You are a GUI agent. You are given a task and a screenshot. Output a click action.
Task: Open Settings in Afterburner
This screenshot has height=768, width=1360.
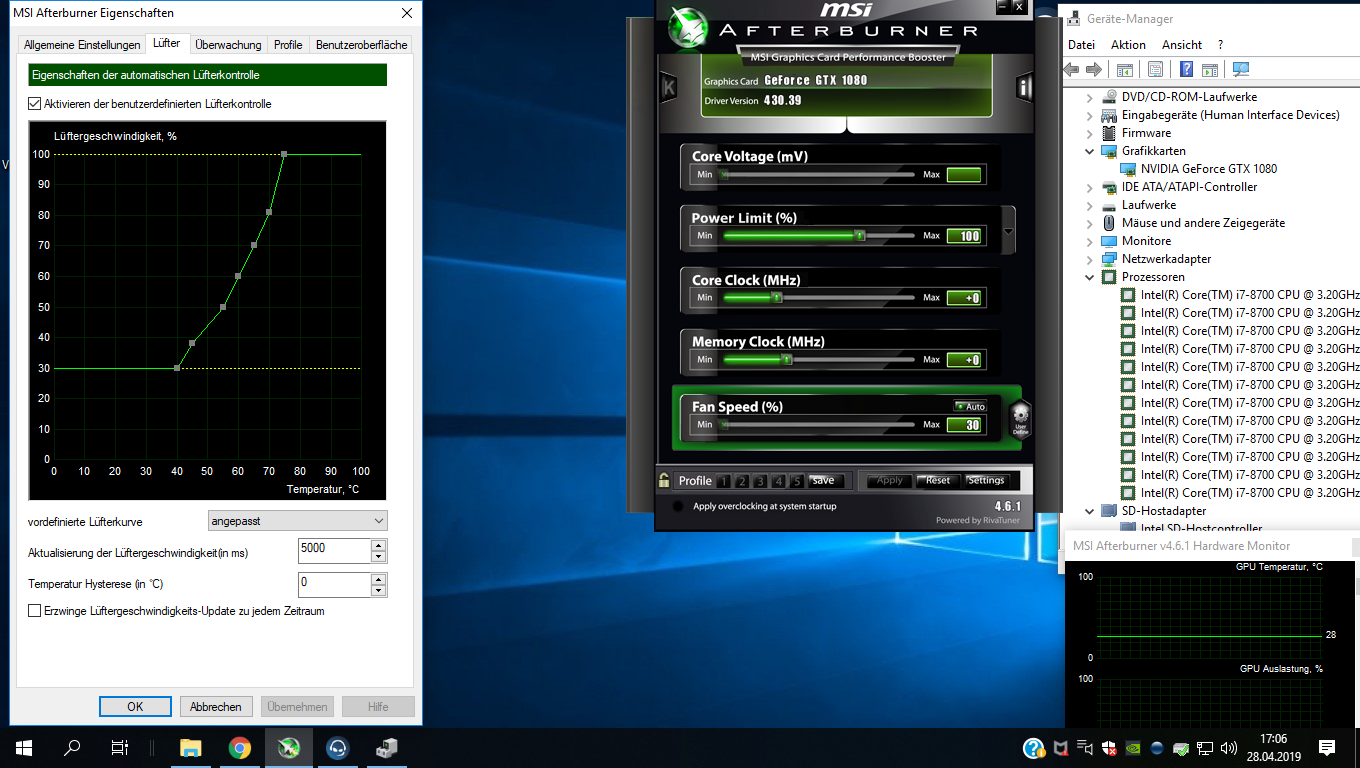[986, 480]
